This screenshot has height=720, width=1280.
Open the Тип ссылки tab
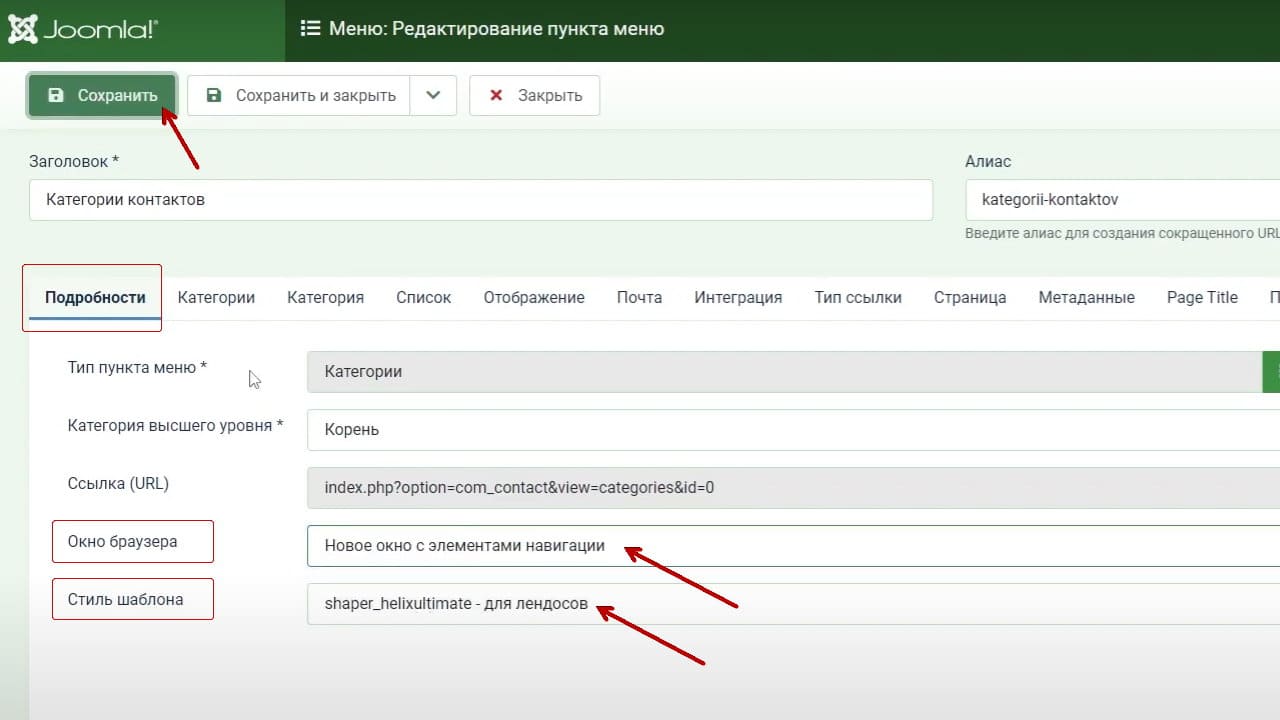tap(858, 298)
